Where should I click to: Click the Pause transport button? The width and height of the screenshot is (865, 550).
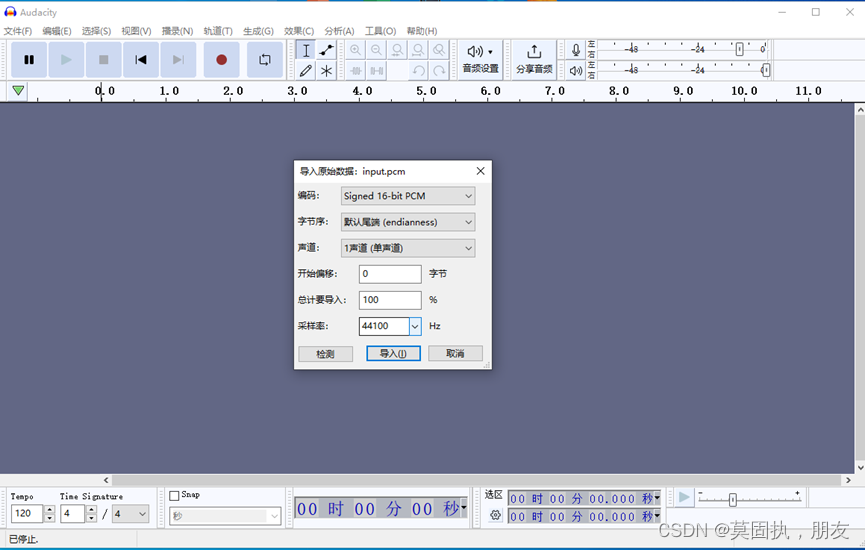tap(29, 60)
